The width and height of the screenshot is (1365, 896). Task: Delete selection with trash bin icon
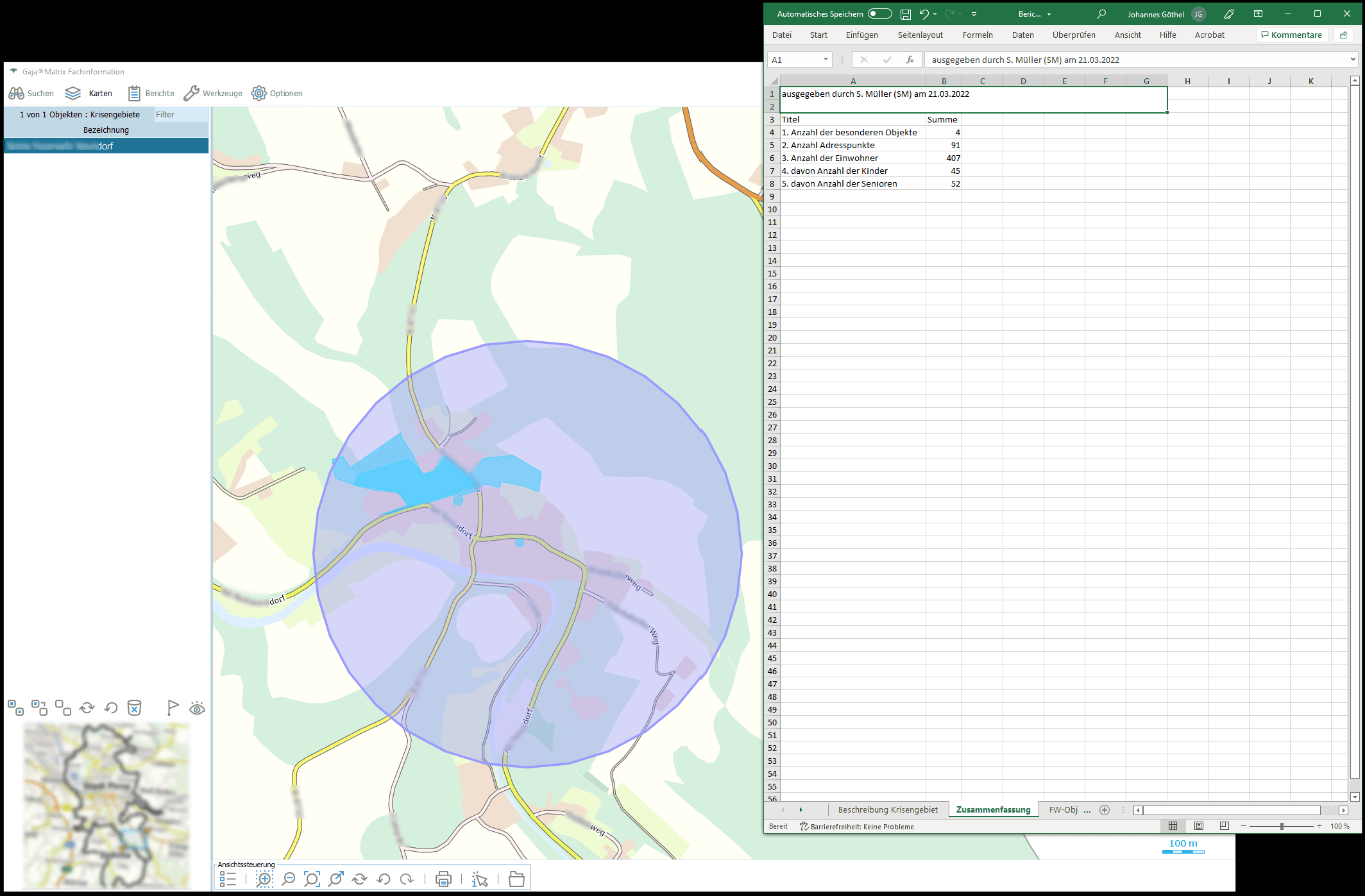tap(134, 707)
